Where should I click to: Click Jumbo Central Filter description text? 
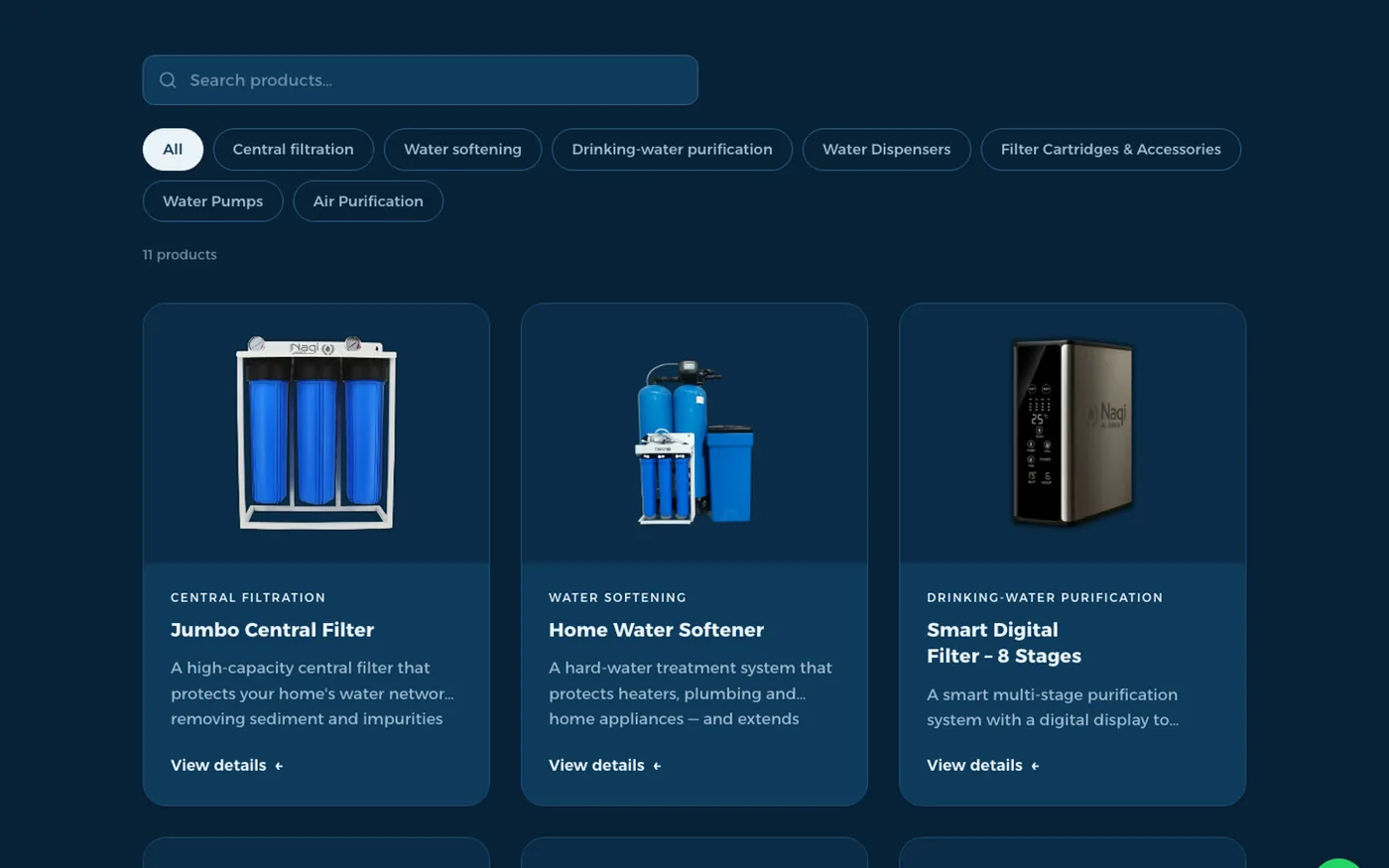(313, 693)
